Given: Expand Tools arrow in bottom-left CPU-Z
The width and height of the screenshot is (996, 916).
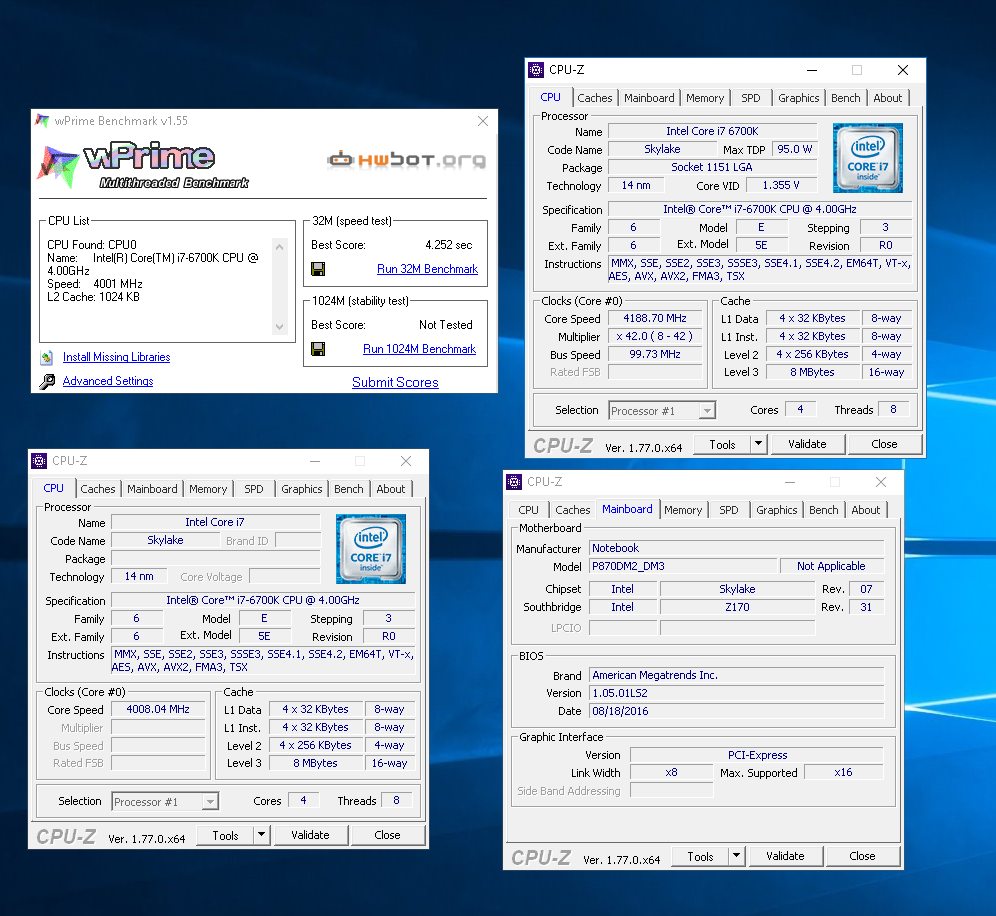Looking at the screenshot, I should 262,835.
